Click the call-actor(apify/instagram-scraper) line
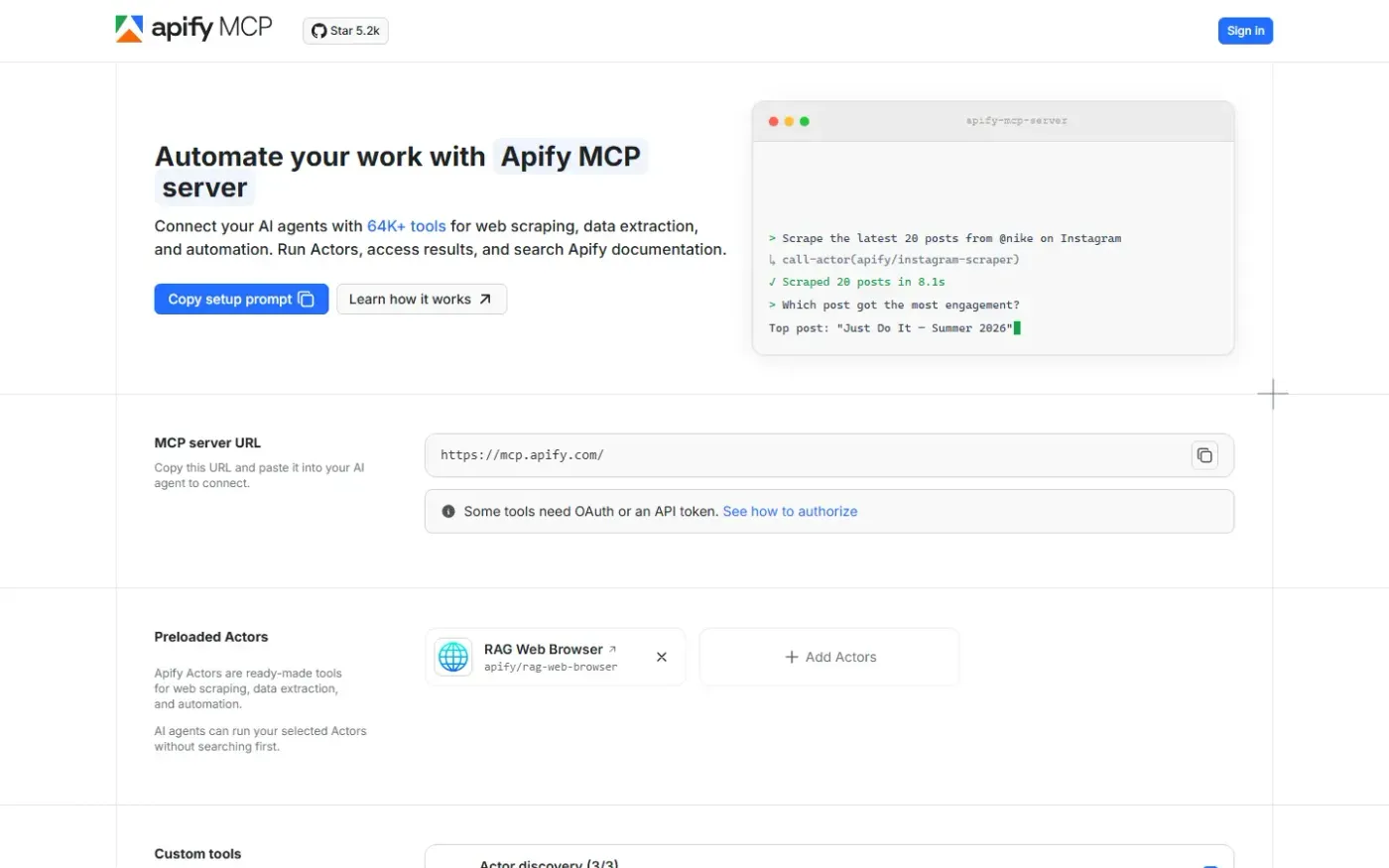 click(x=894, y=260)
